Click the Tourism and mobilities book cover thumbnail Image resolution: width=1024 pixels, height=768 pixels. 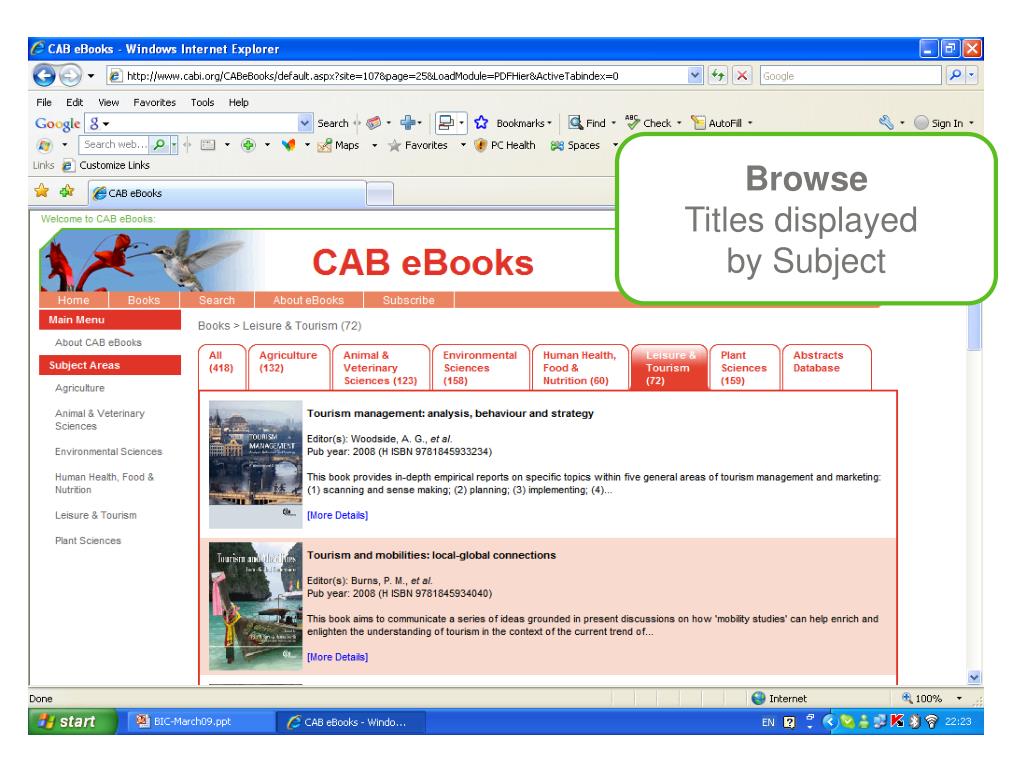tap(255, 605)
